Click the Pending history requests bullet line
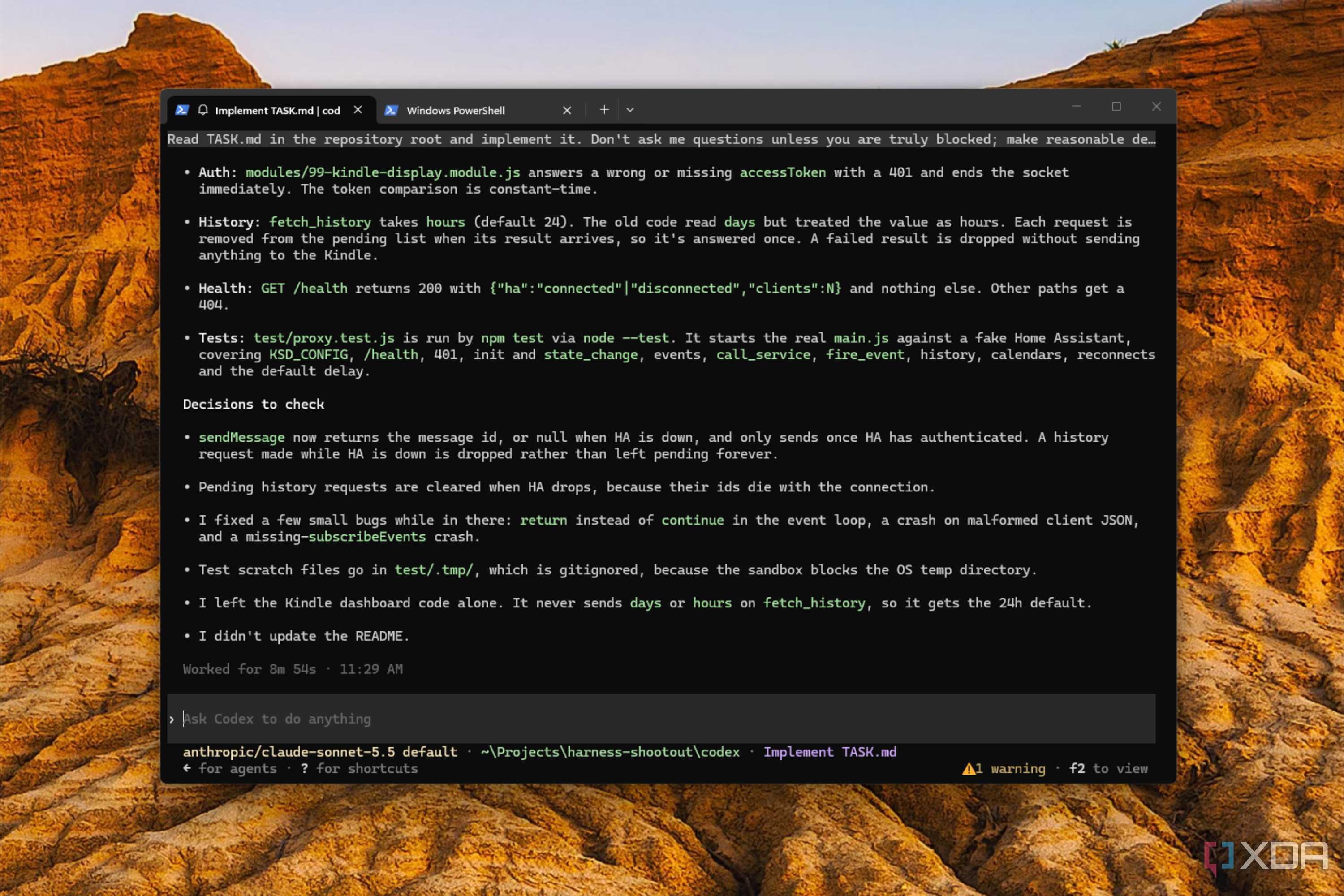Viewport: 1344px width, 896px height. tap(566, 487)
